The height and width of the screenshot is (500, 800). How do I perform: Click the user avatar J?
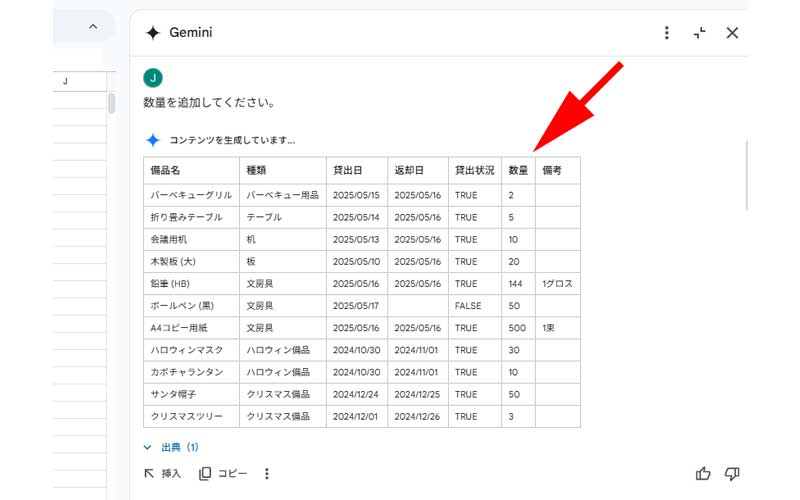[x=153, y=78]
